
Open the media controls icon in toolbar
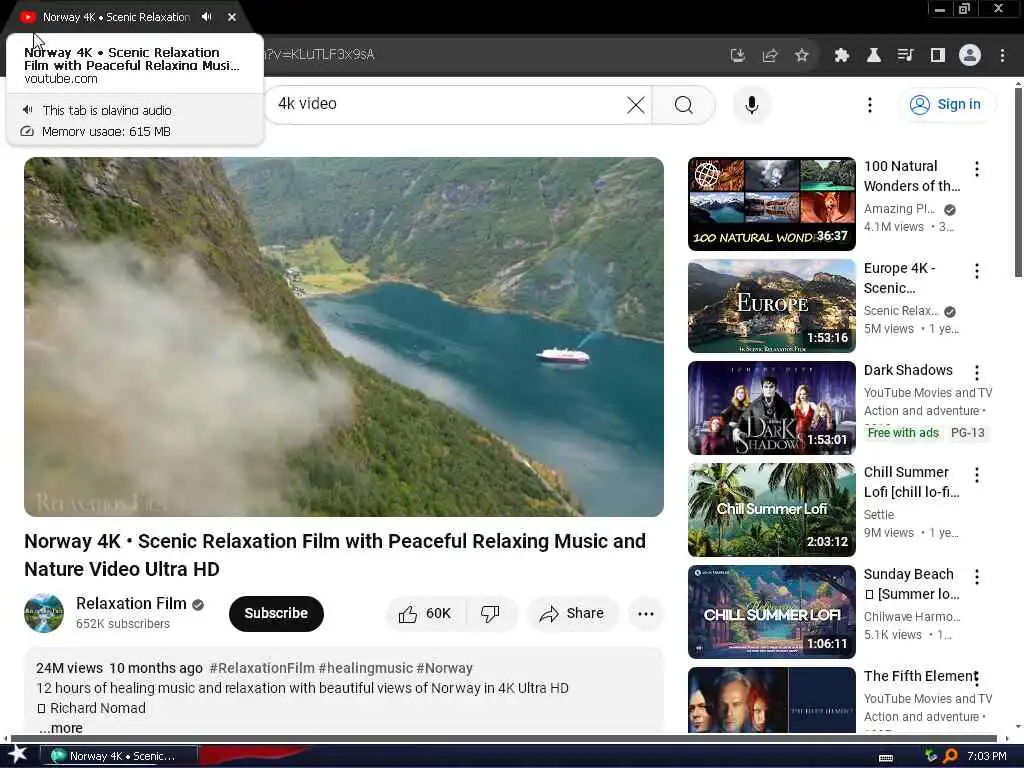[905, 56]
